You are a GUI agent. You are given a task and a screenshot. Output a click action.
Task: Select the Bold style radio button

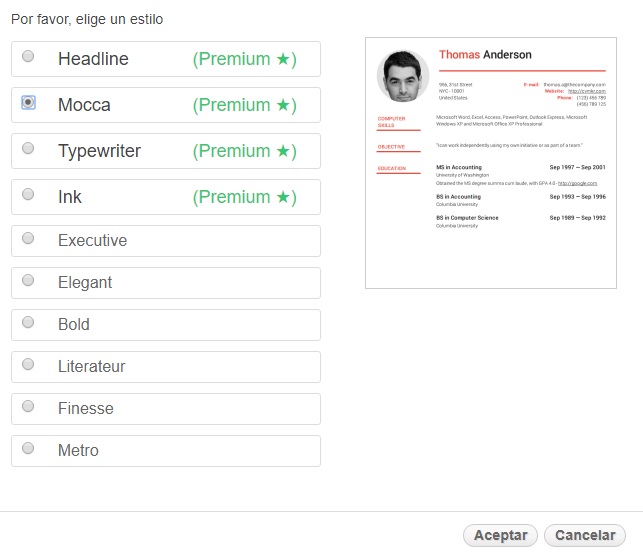28,322
